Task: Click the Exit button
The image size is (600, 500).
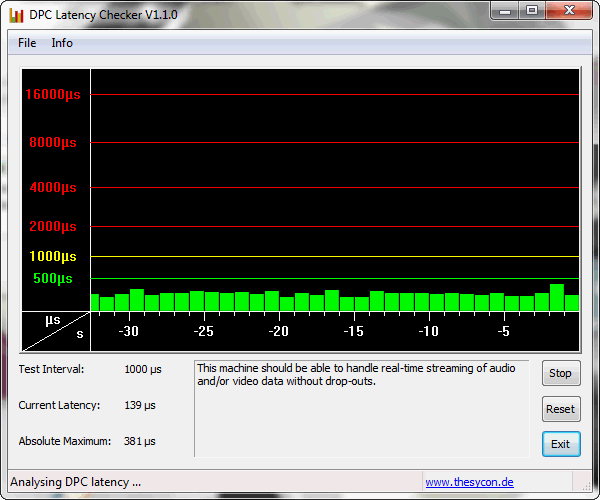Action: [560, 444]
